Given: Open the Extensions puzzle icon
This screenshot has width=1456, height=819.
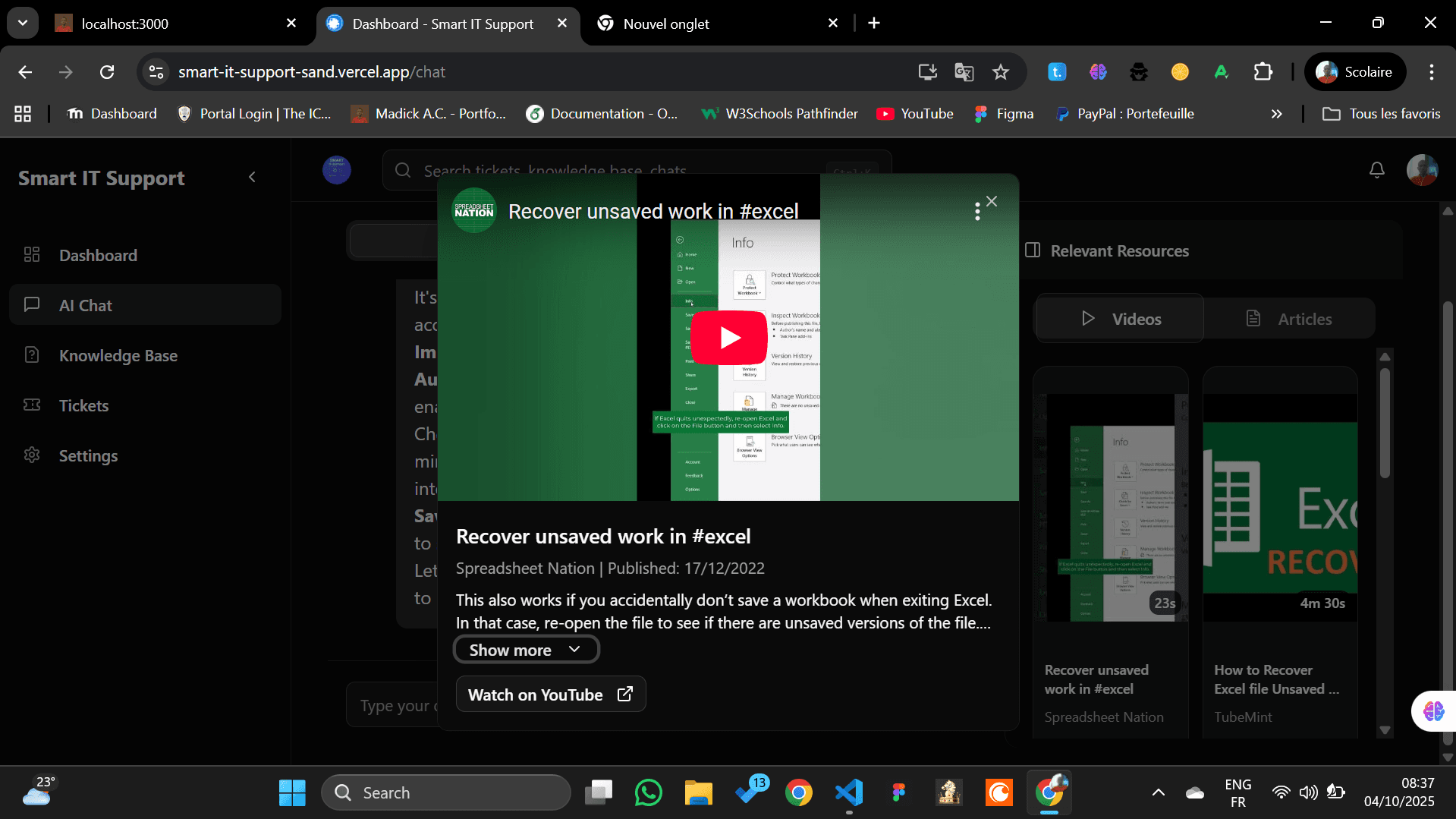Looking at the screenshot, I should tap(1263, 72).
